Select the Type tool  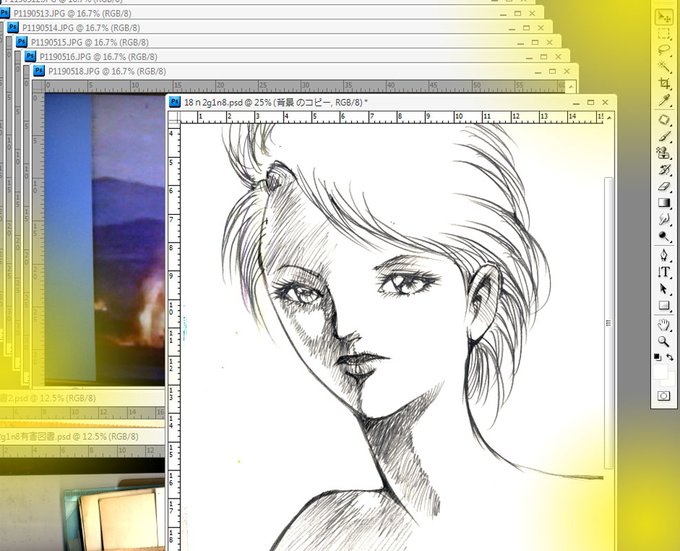coord(664,272)
